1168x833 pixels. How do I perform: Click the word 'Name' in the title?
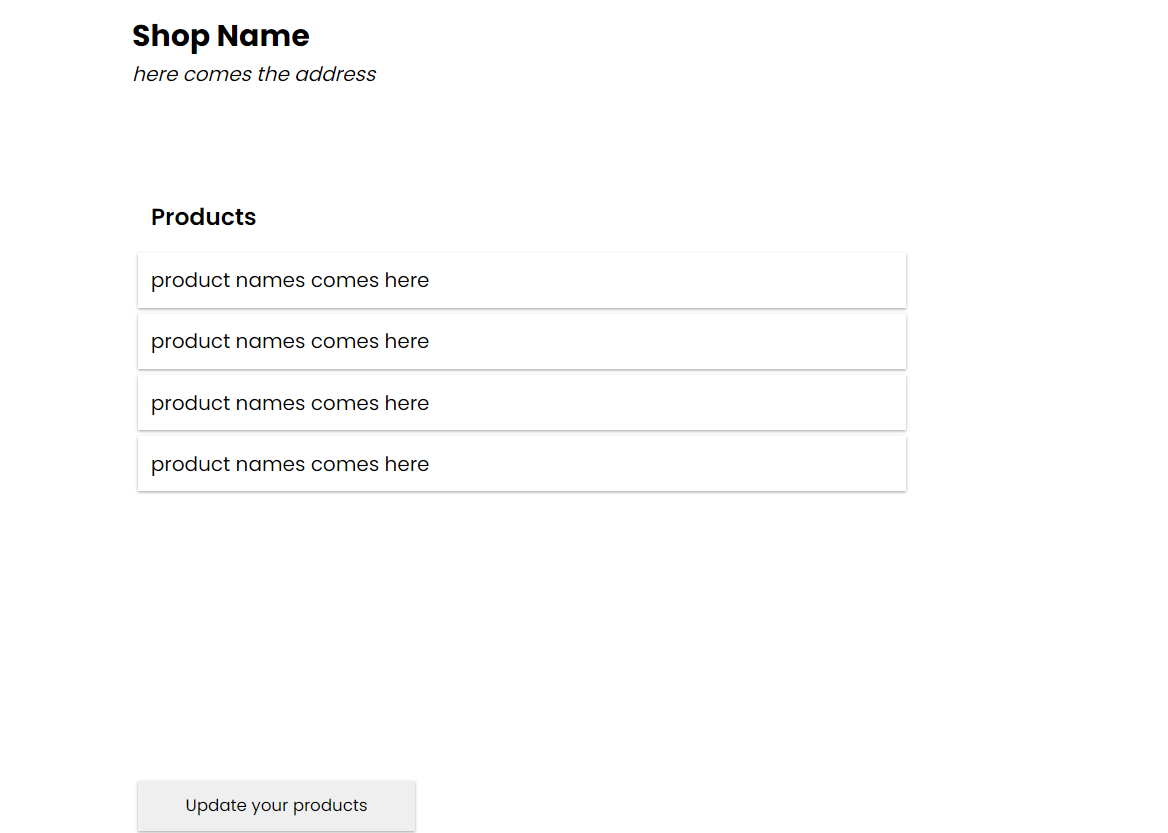(x=263, y=36)
